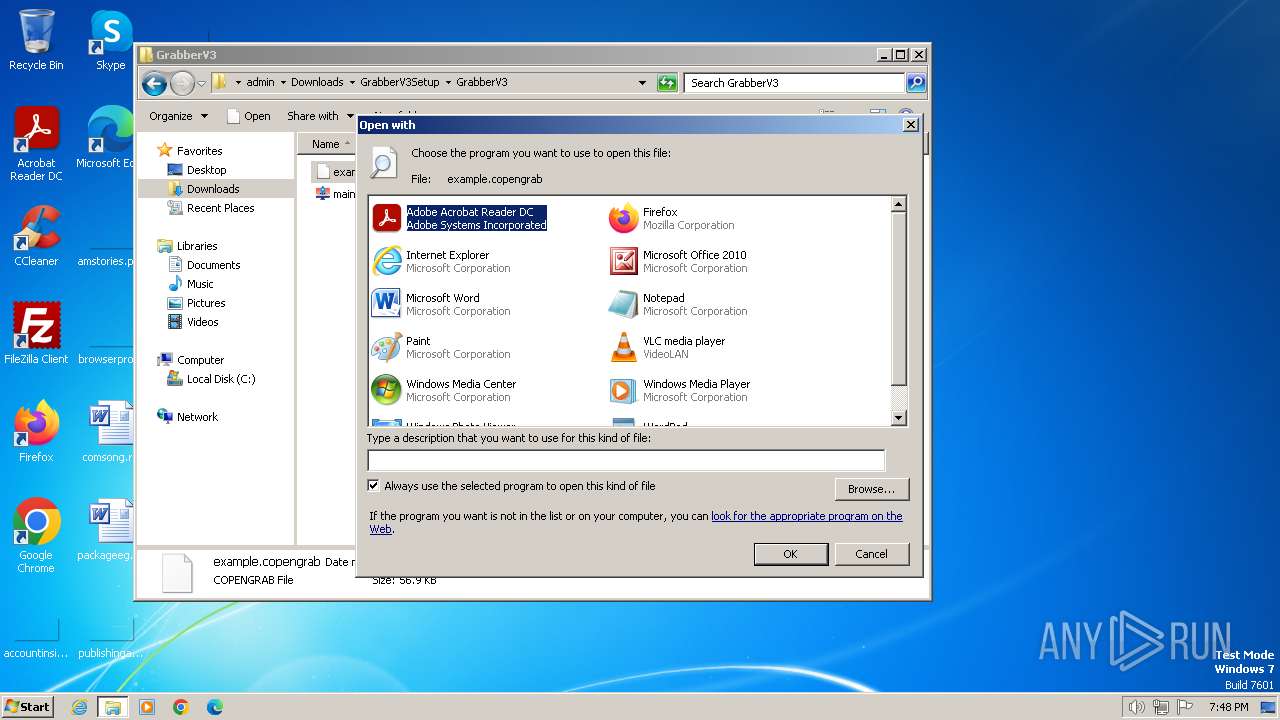Click the Search GrabberV3 search box
Image resolution: width=1280 pixels, height=720 pixels.
[x=795, y=83]
